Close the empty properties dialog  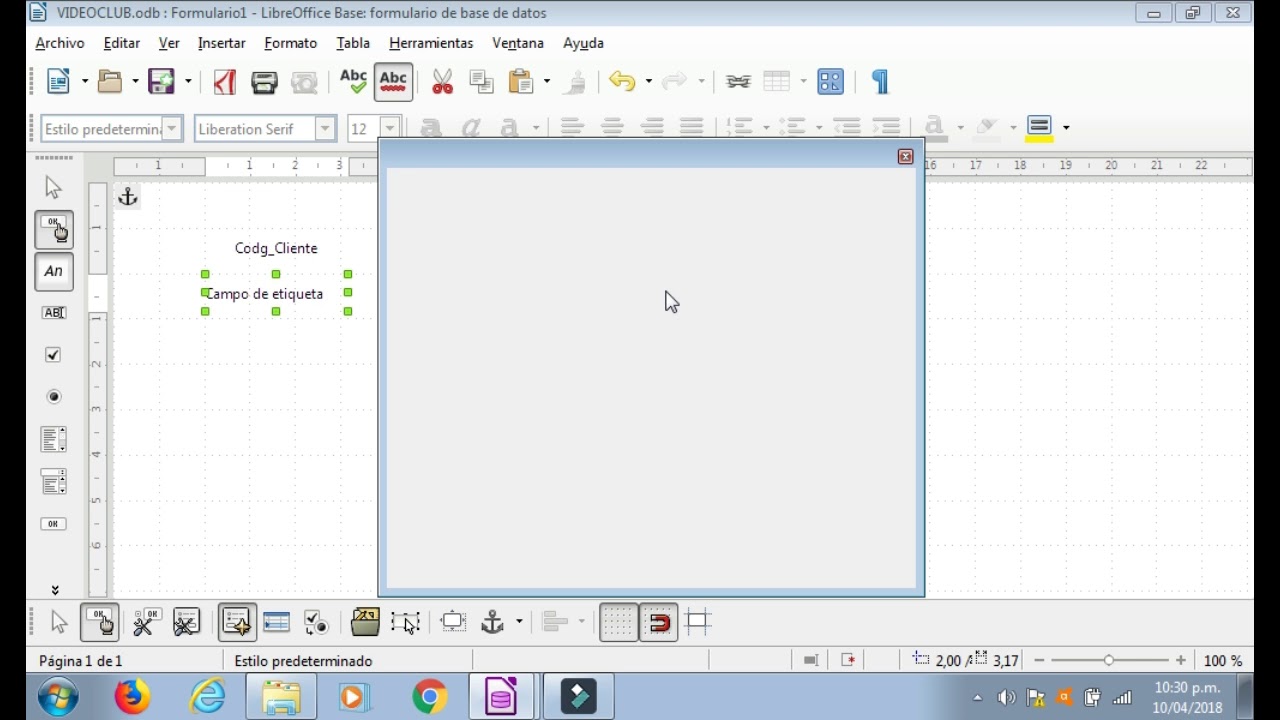[905, 156]
